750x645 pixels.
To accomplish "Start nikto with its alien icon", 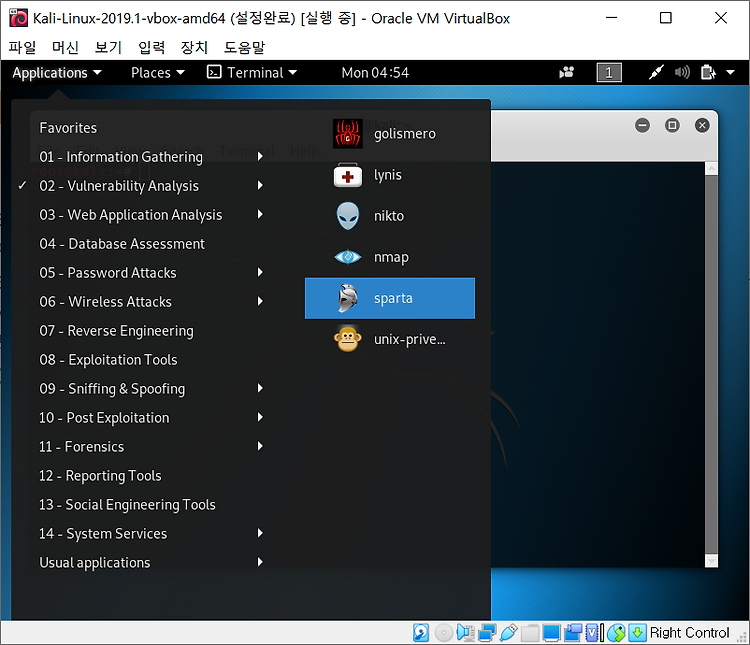I will click(347, 216).
